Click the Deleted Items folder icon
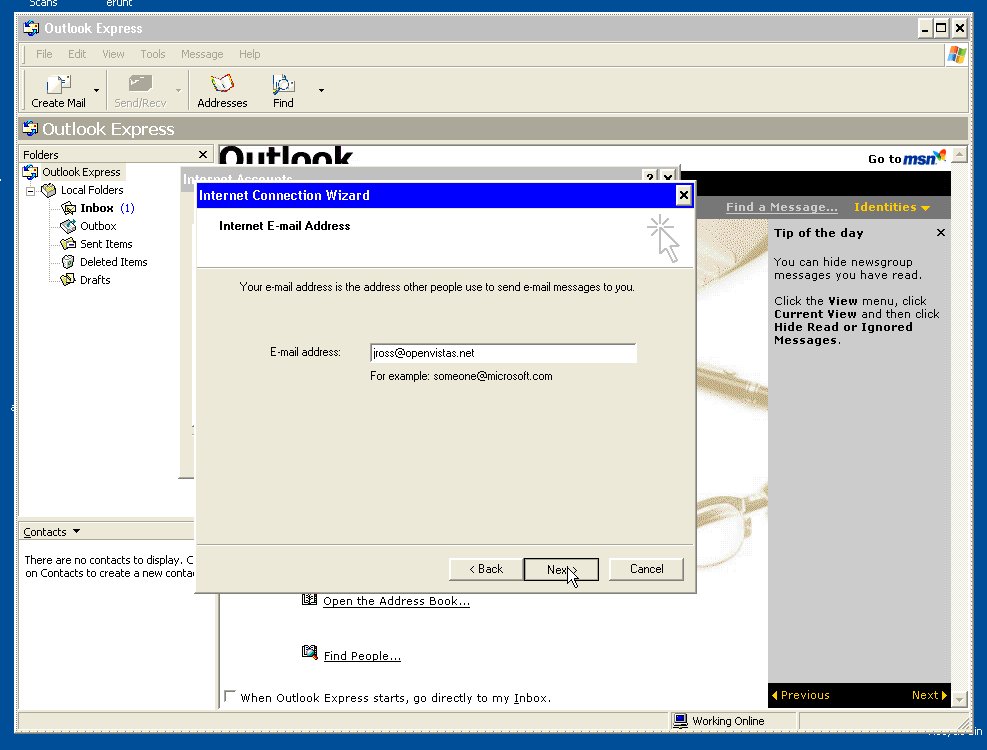 click(x=68, y=261)
